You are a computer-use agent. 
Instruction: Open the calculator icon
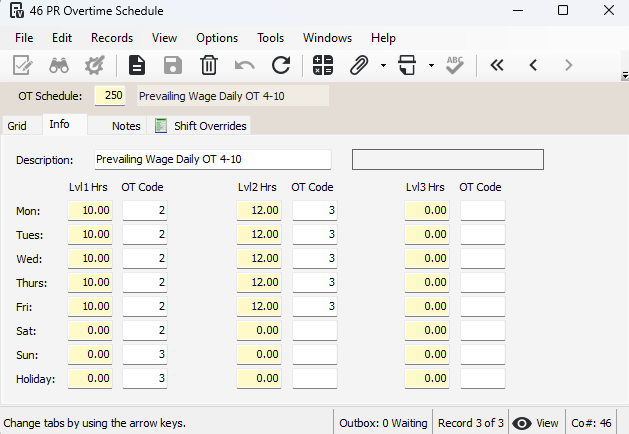point(323,65)
